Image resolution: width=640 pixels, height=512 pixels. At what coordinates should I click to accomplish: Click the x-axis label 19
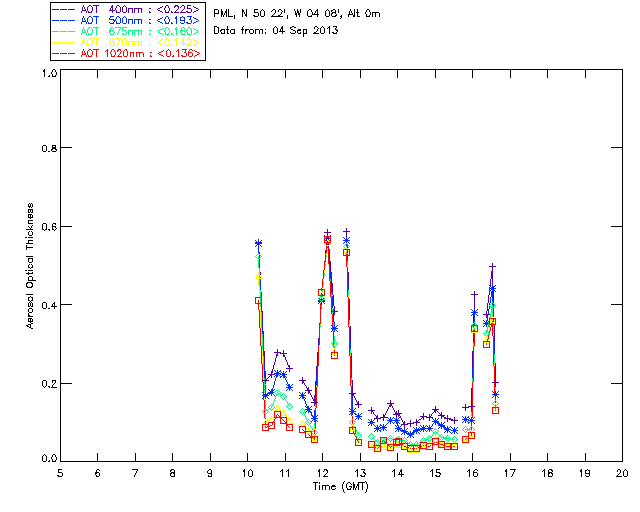pos(585,473)
